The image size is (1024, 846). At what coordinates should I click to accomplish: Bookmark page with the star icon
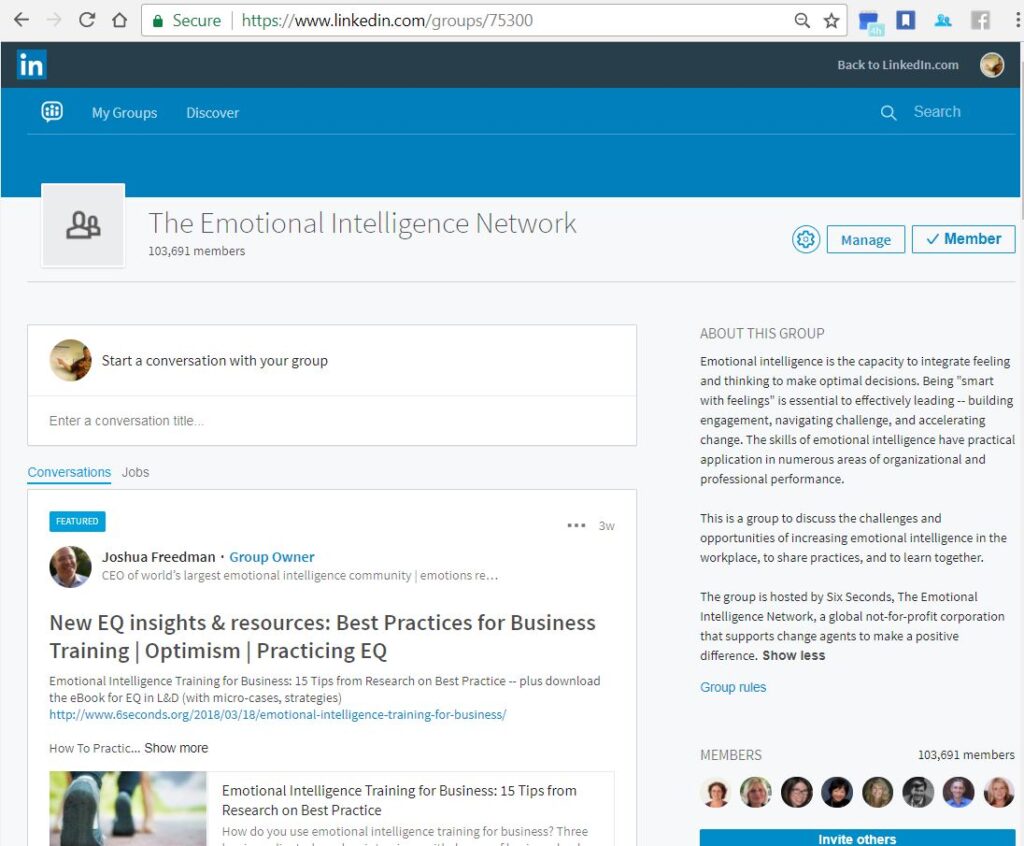tap(831, 20)
